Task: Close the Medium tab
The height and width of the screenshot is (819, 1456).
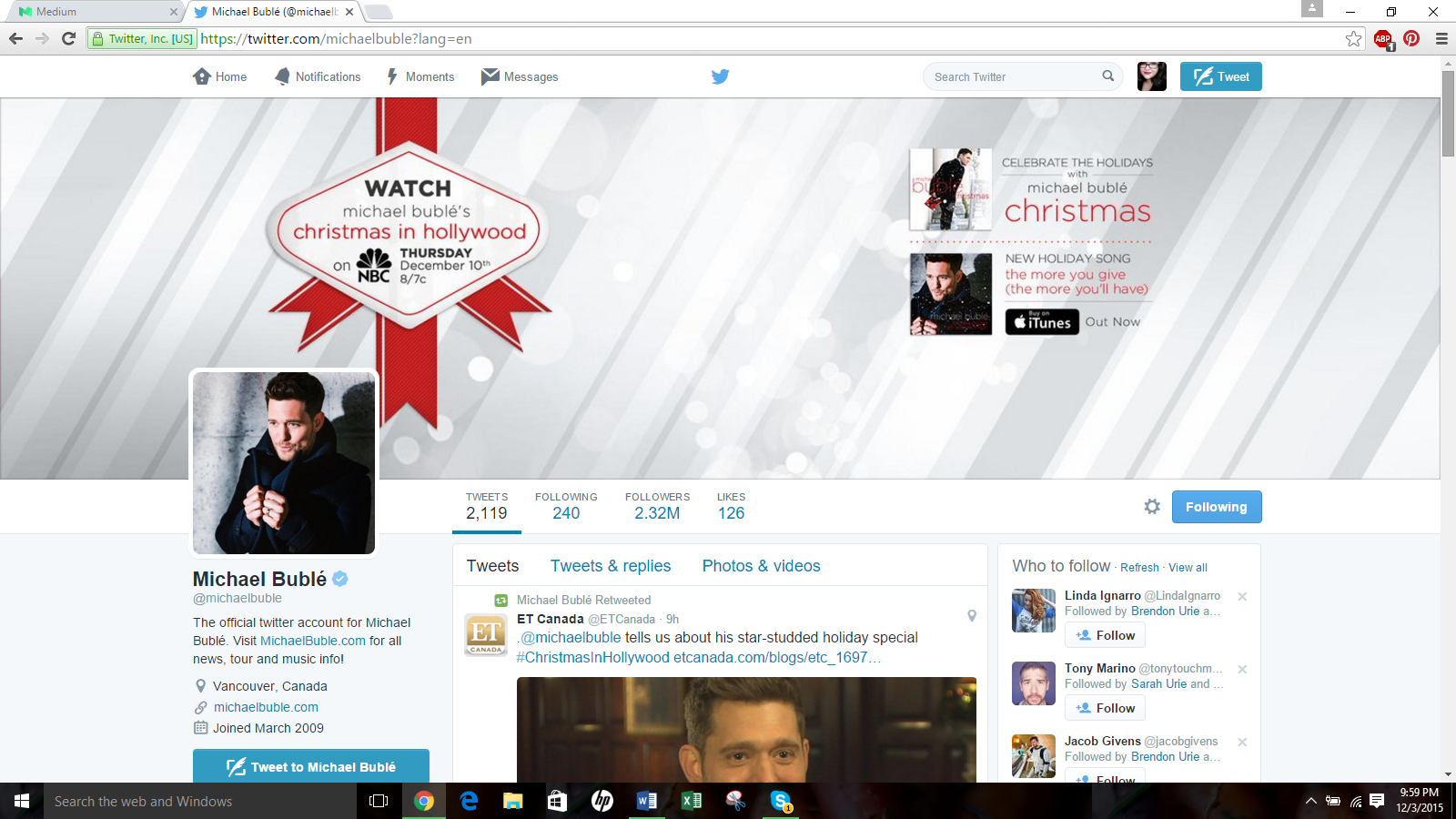Action: point(174,12)
